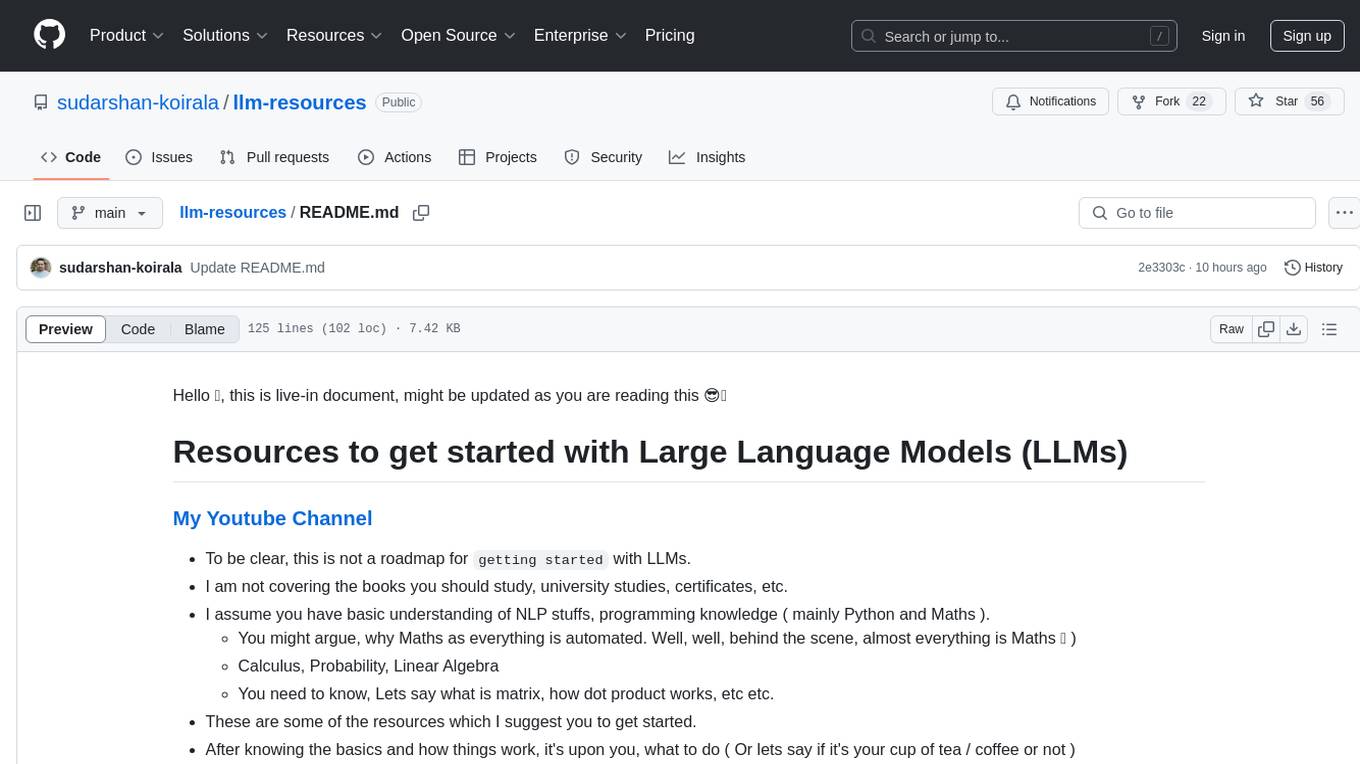Open the Pricing page link

pos(670,35)
